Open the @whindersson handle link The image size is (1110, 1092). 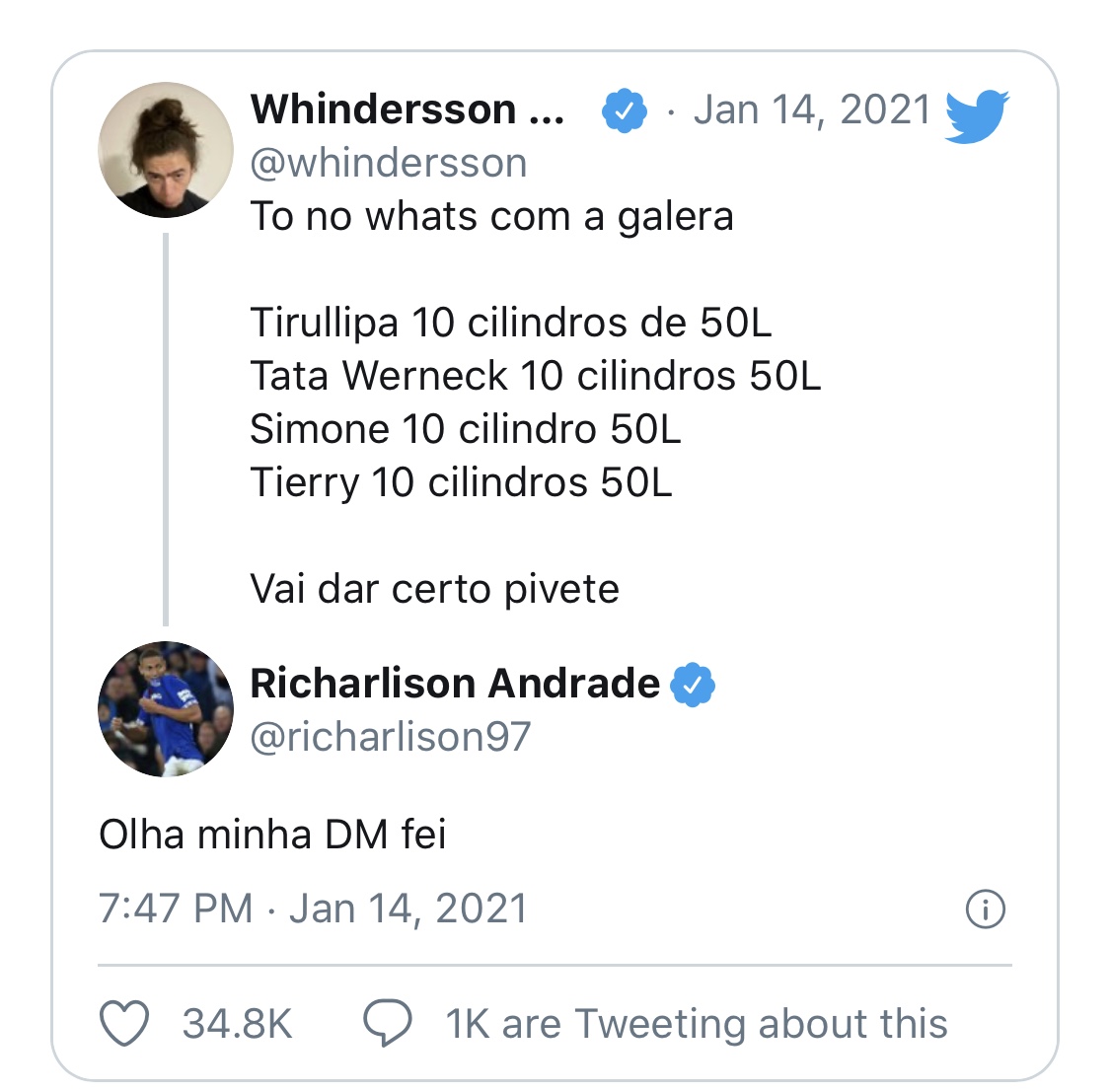coord(389,164)
